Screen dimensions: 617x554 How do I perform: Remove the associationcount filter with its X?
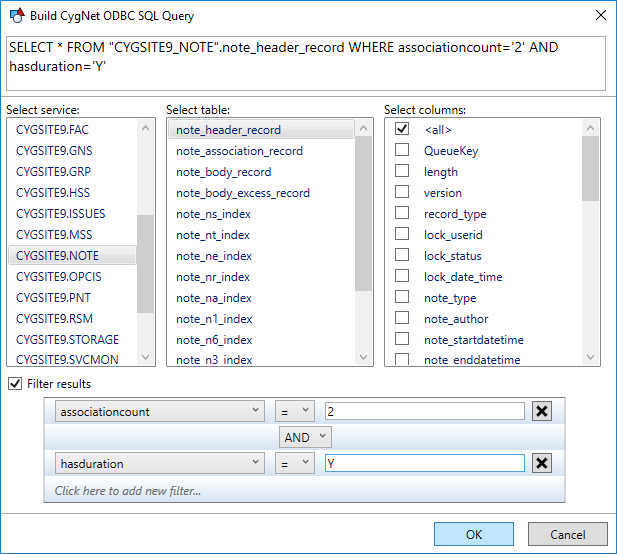tap(541, 411)
